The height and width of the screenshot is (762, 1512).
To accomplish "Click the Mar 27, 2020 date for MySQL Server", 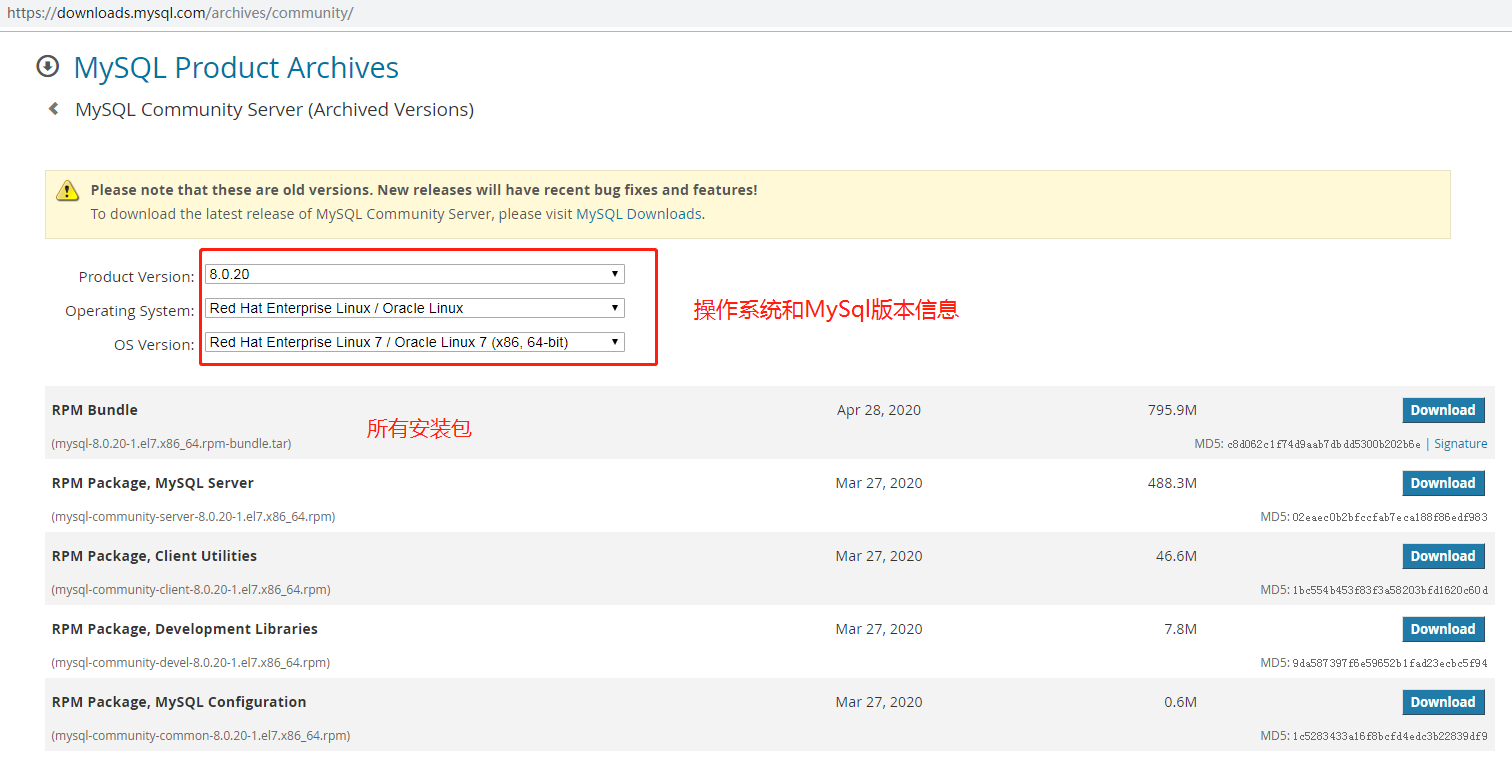I will pos(879,483).
